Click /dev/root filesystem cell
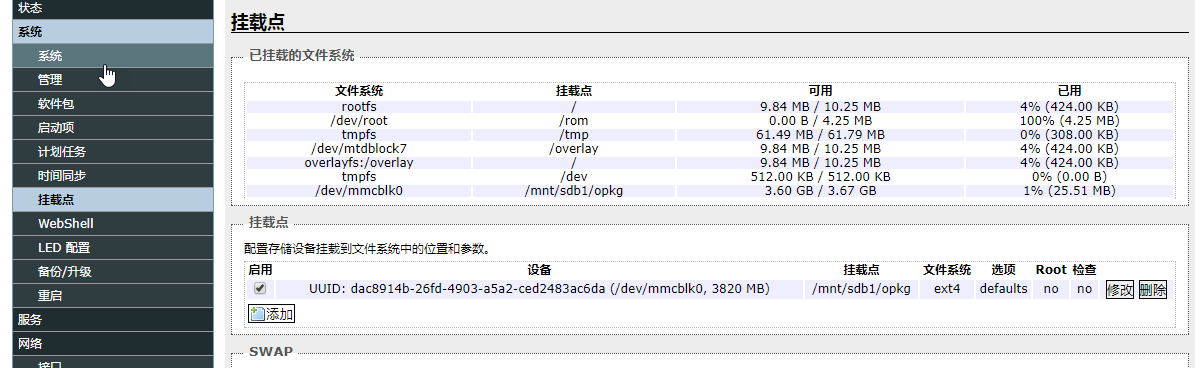The width and height of the screenshot is (1200, 368). [x=358, y=120]
